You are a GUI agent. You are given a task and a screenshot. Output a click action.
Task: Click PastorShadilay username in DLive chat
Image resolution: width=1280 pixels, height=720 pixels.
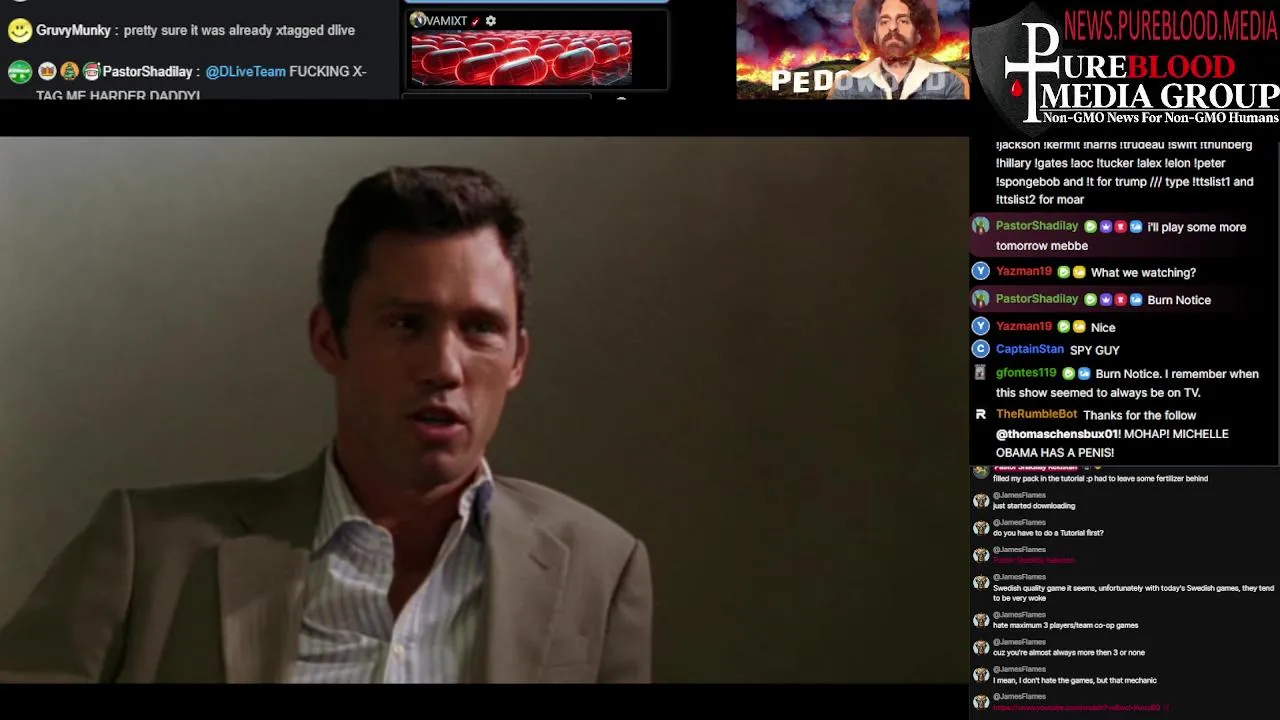(147, 72)
